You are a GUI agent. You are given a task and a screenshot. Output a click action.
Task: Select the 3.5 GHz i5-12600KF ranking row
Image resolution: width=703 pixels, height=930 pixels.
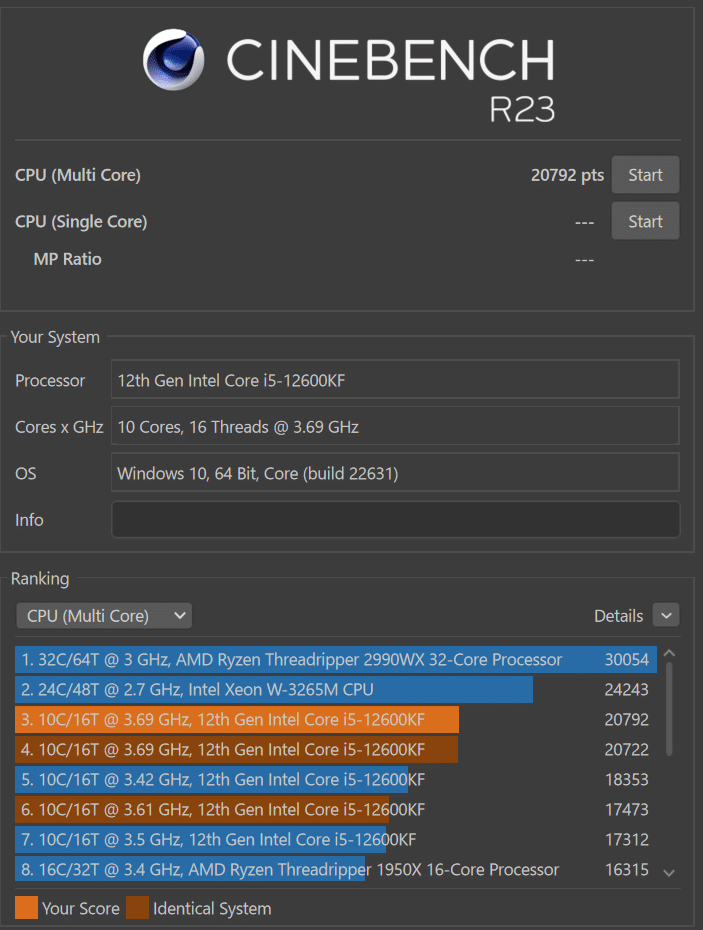336,839
